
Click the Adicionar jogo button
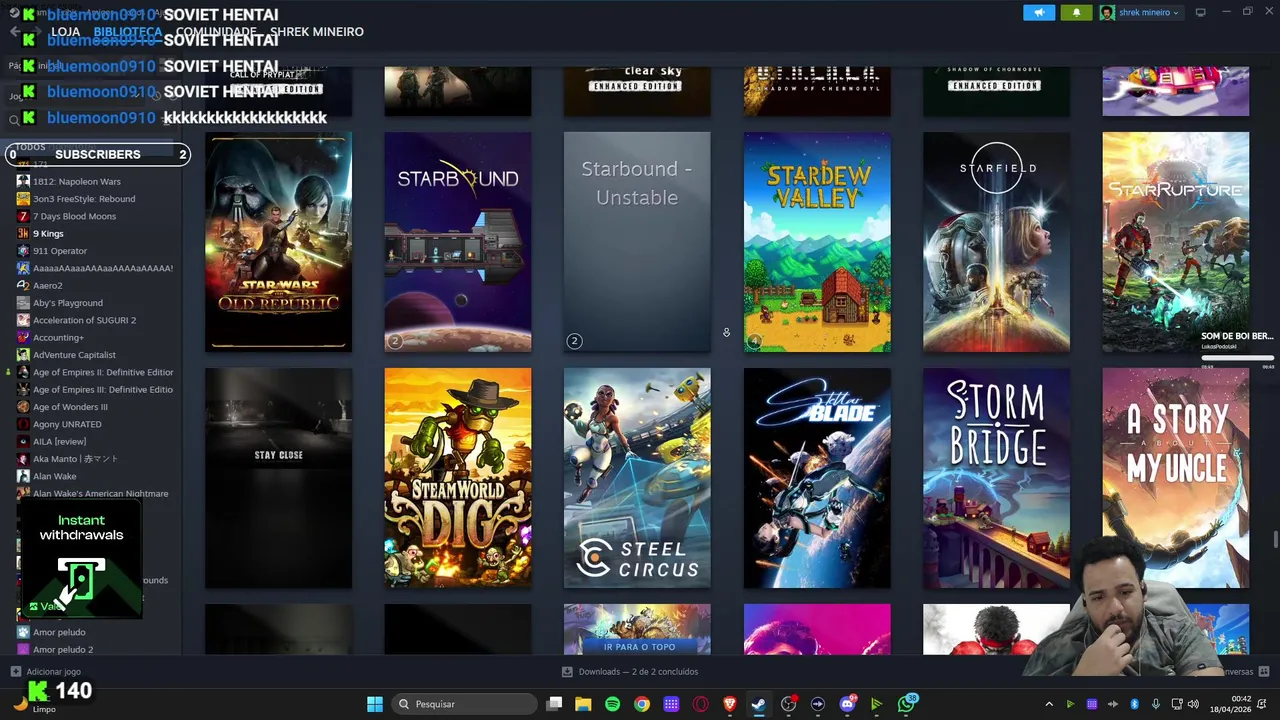coord(46,672)
